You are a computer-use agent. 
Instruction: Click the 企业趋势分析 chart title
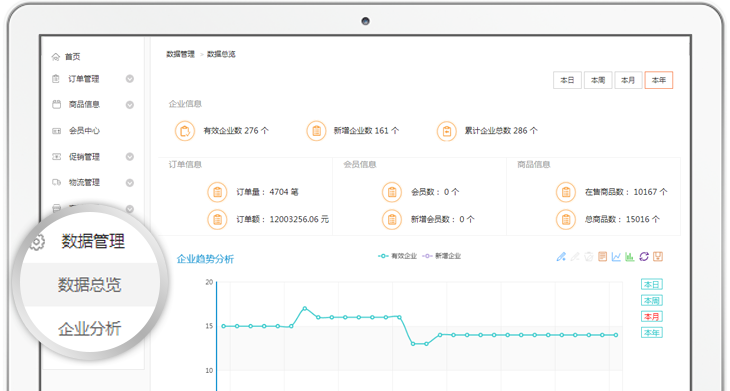click(205, 259)
